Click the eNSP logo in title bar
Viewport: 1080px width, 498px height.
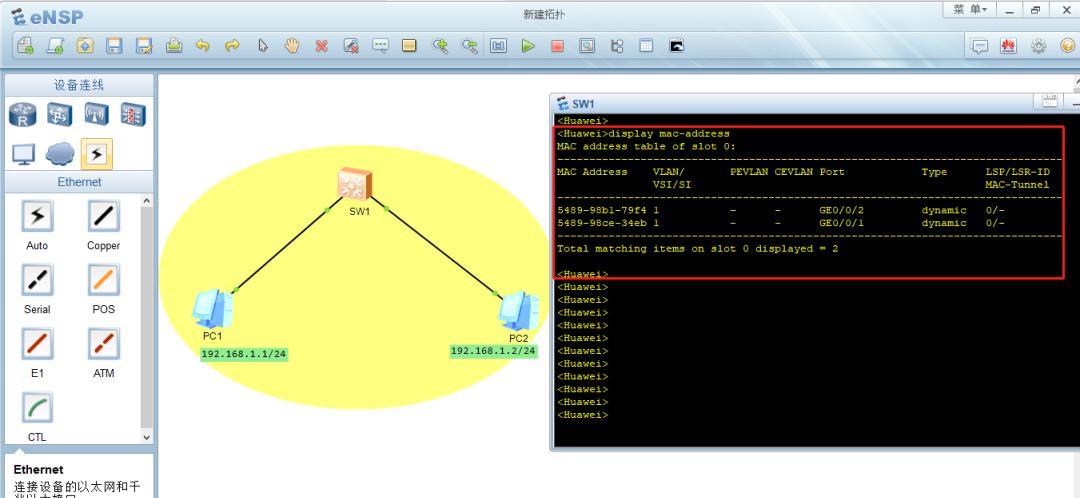pos(46,17)
